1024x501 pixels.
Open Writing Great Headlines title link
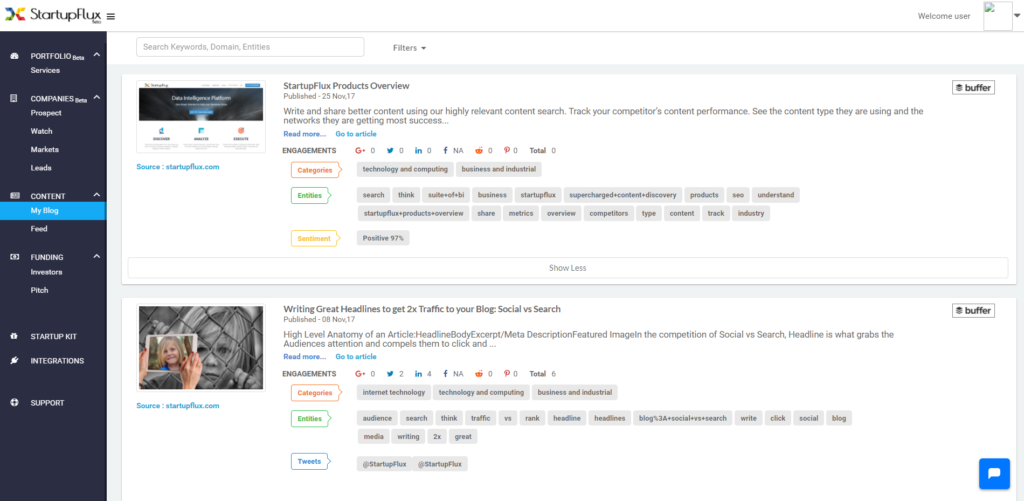coord(422,309)
